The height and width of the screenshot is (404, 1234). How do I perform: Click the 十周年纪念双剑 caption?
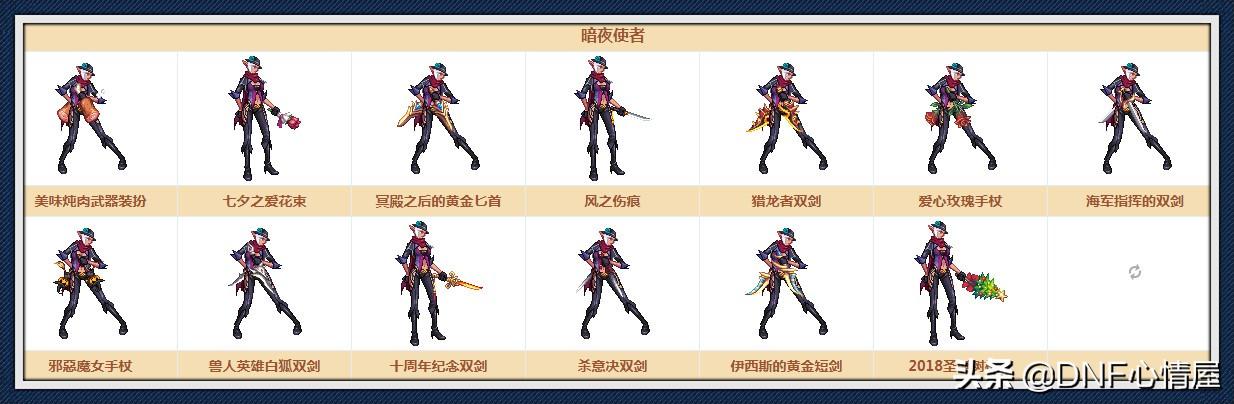(437, 366)
